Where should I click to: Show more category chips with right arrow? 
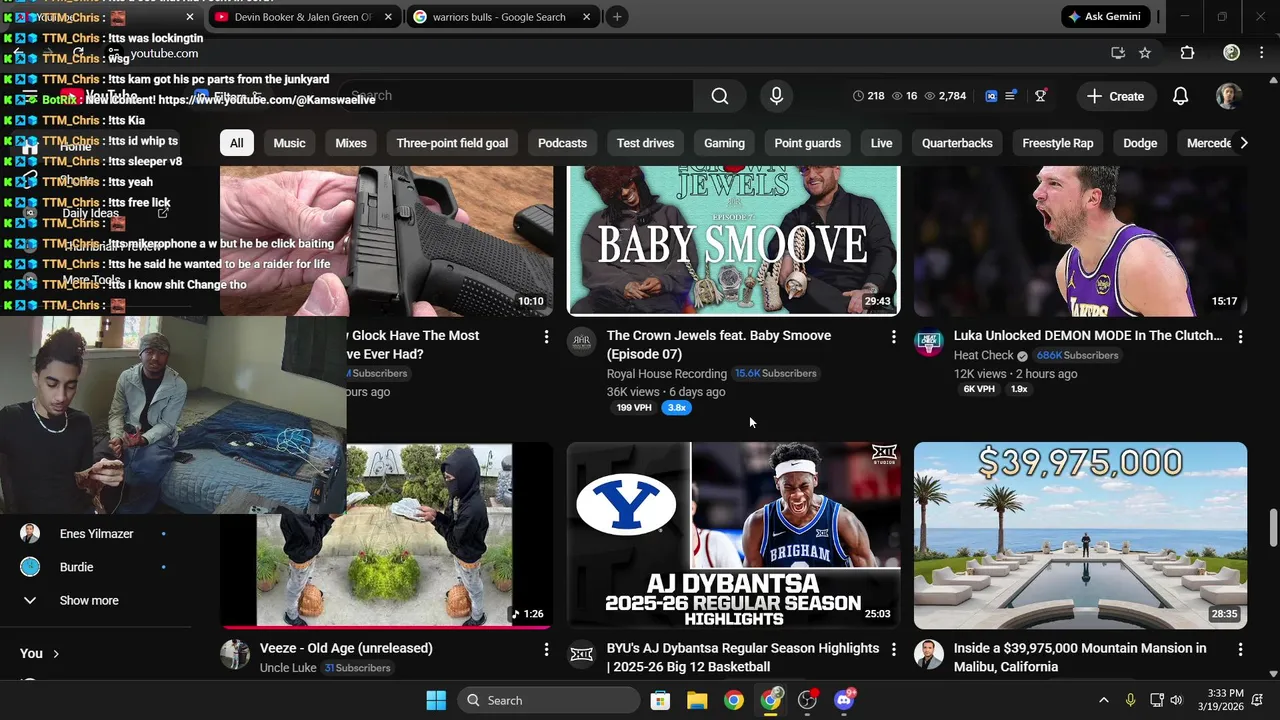click(x=1243, y=143)
